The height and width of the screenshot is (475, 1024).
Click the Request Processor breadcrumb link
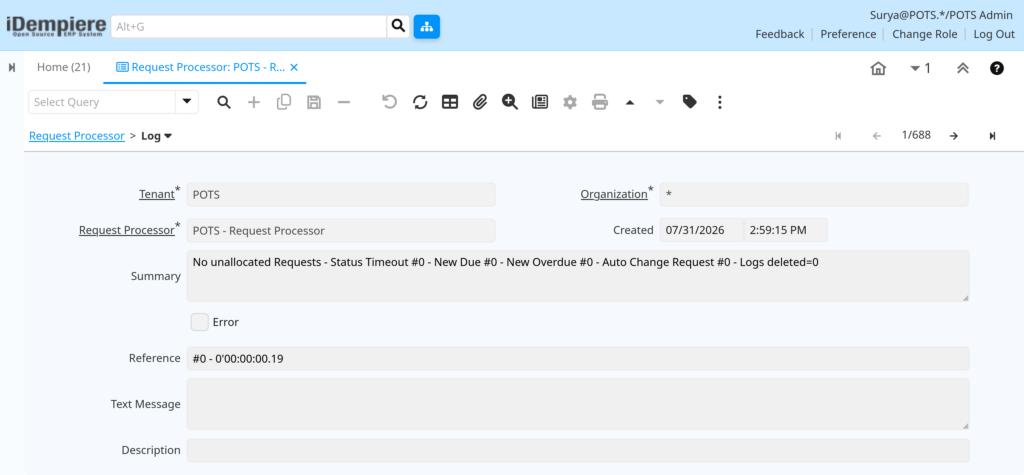[77, 136]
